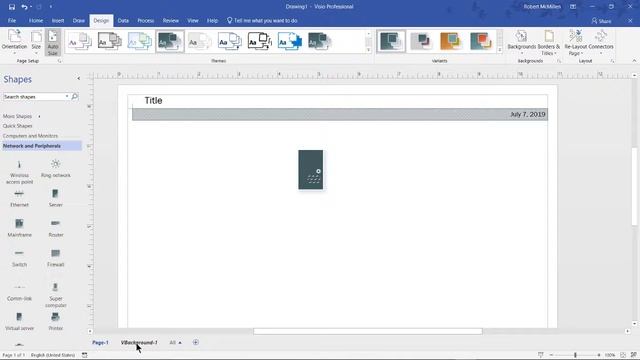Apply the seventh black hand-drawn theme

260,41
